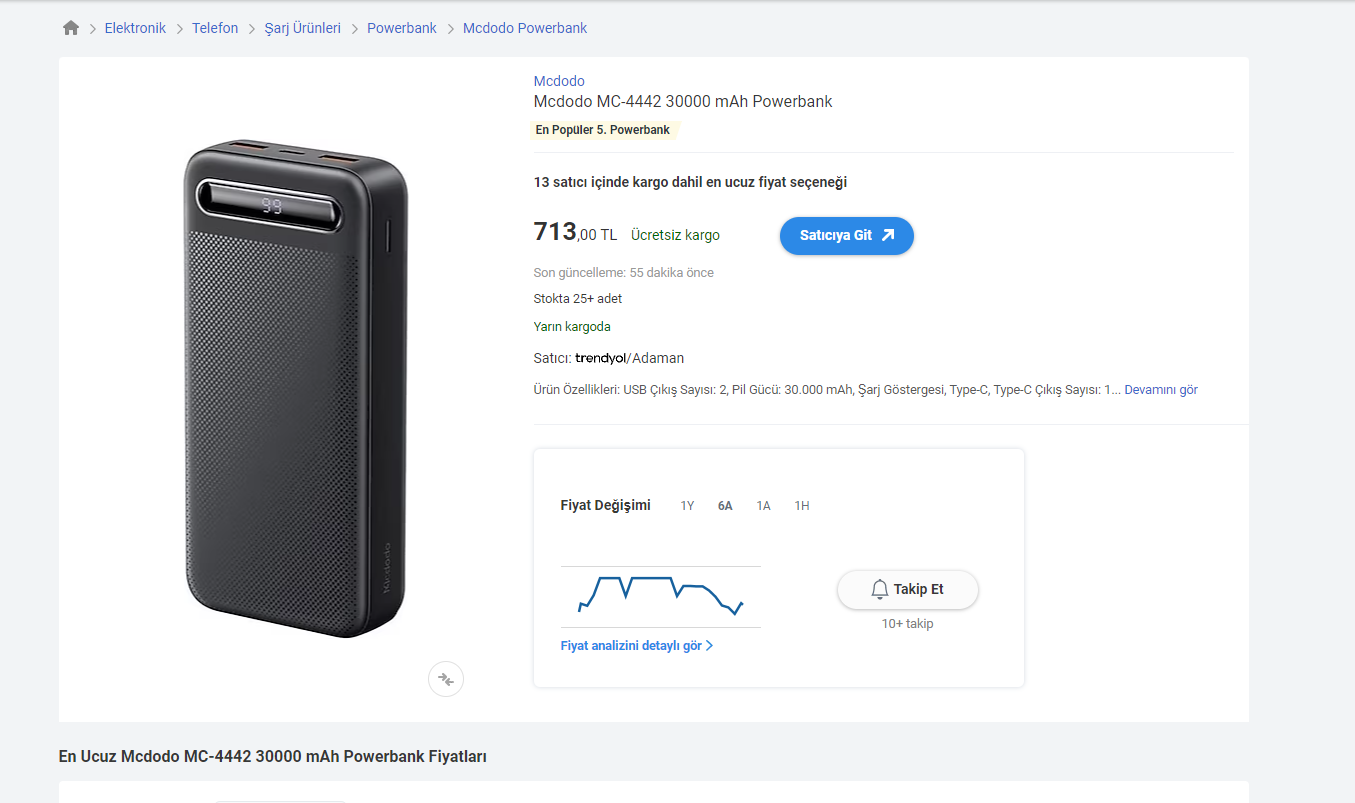Click the price change line chart

pyautogui.click(x=660, y=595)
